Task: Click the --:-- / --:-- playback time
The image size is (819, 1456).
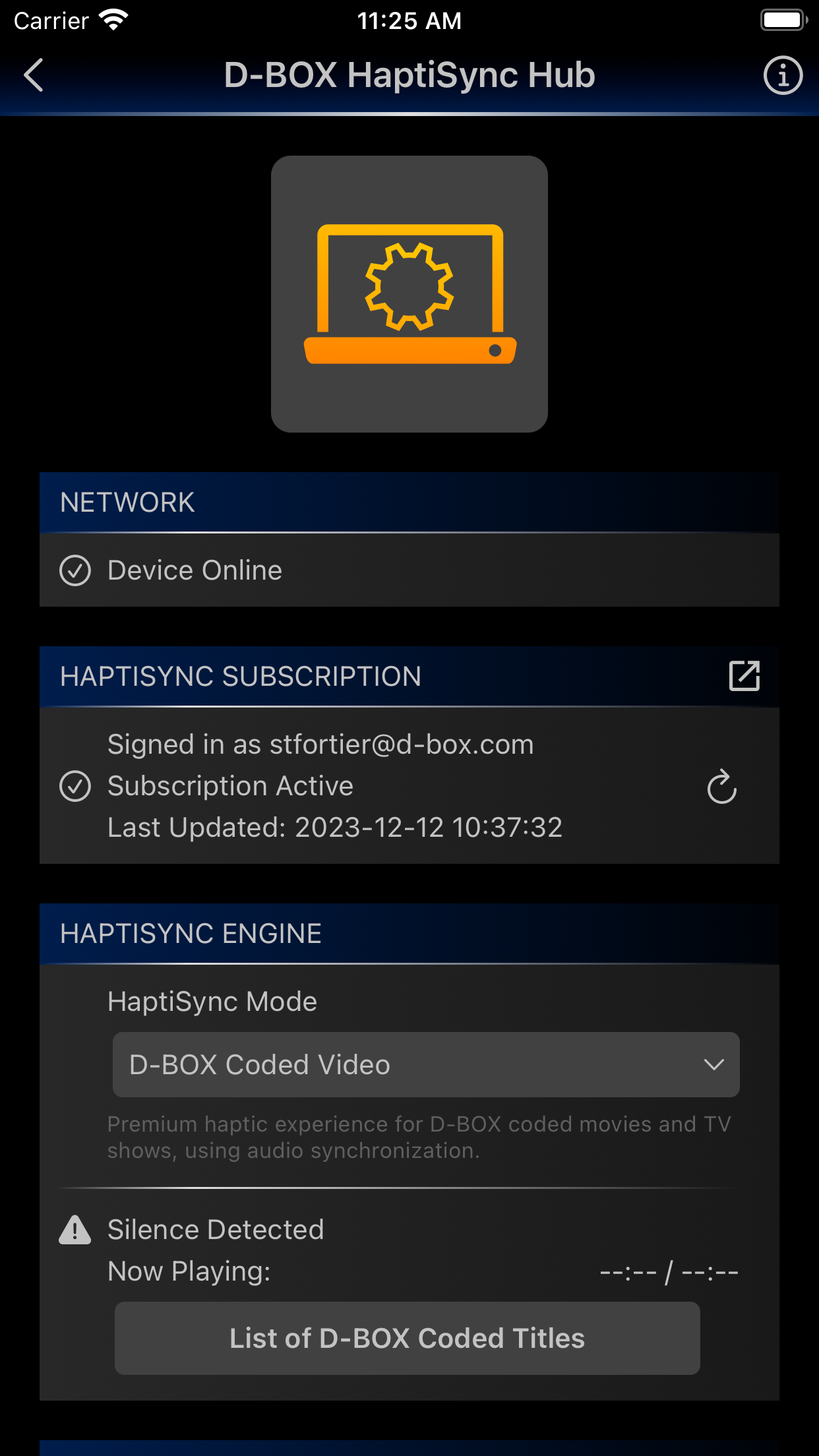Action: pos(669,1272)
